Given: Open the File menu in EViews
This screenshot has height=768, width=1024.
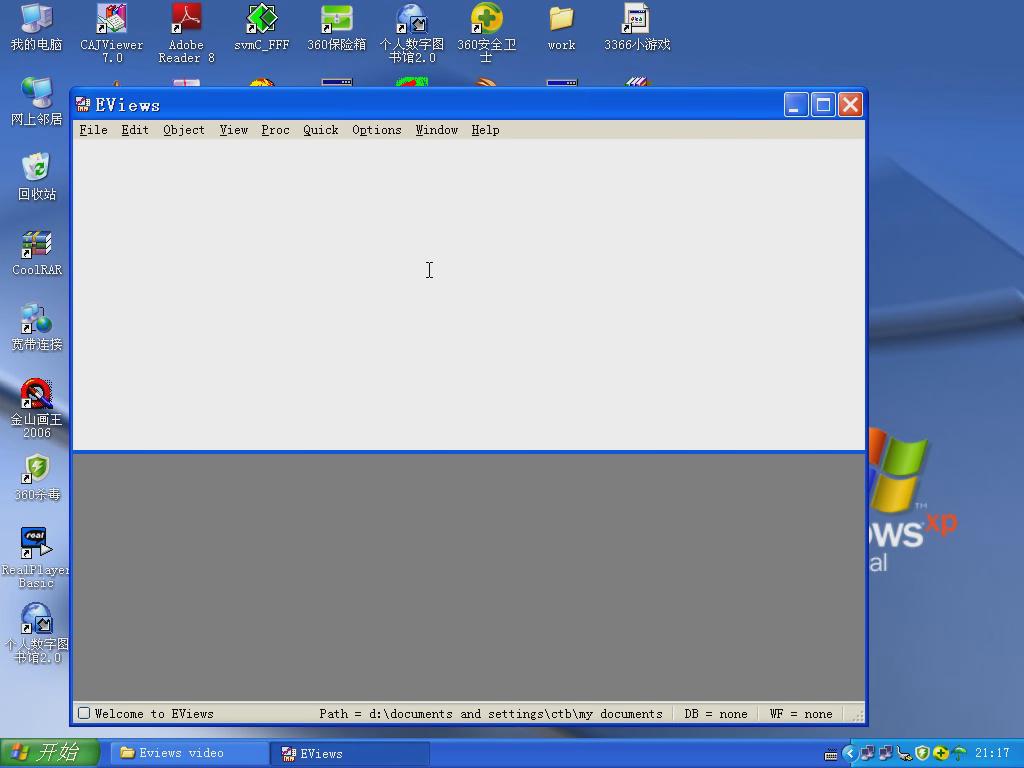Looking at the screenshot, I should pos(93,130).
